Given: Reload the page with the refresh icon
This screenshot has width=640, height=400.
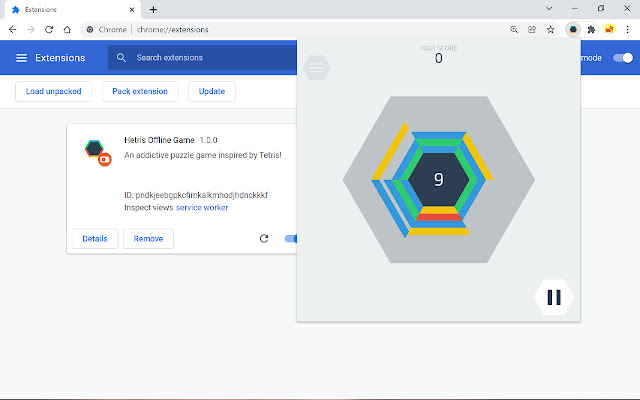Looking at the screenshot, I should (x=49, y=29).
